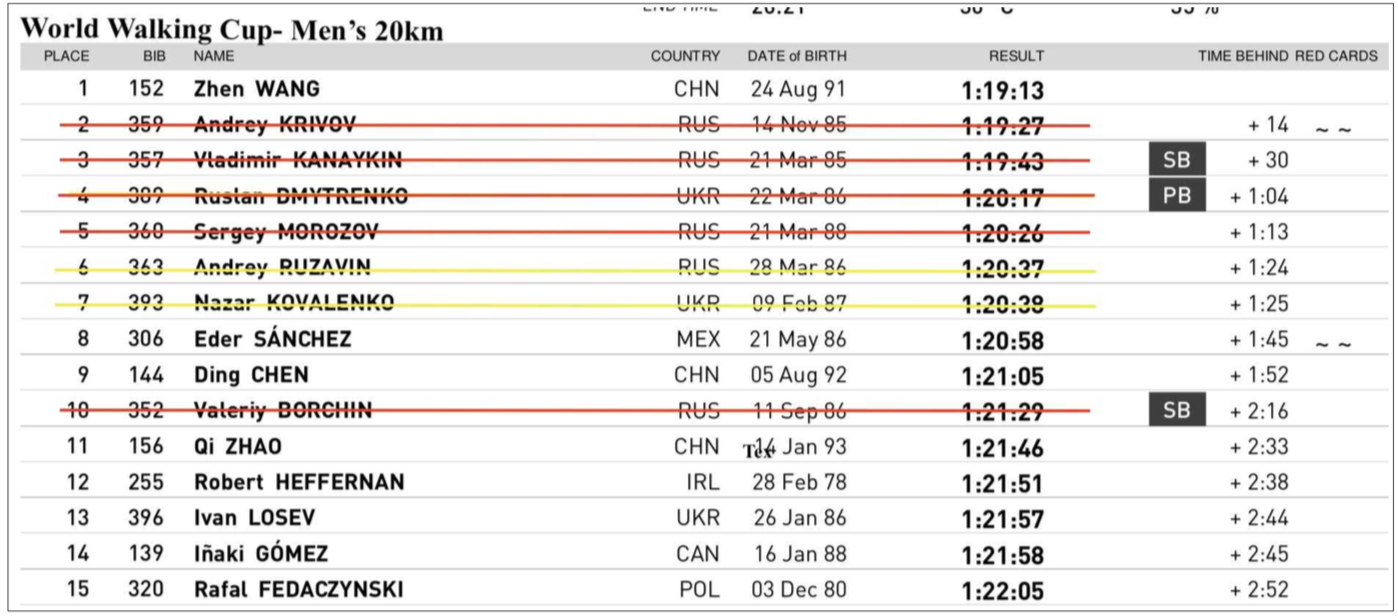The image size is (1398, 616).
Task: Select the BIB column header
Action: pos(154,57)
